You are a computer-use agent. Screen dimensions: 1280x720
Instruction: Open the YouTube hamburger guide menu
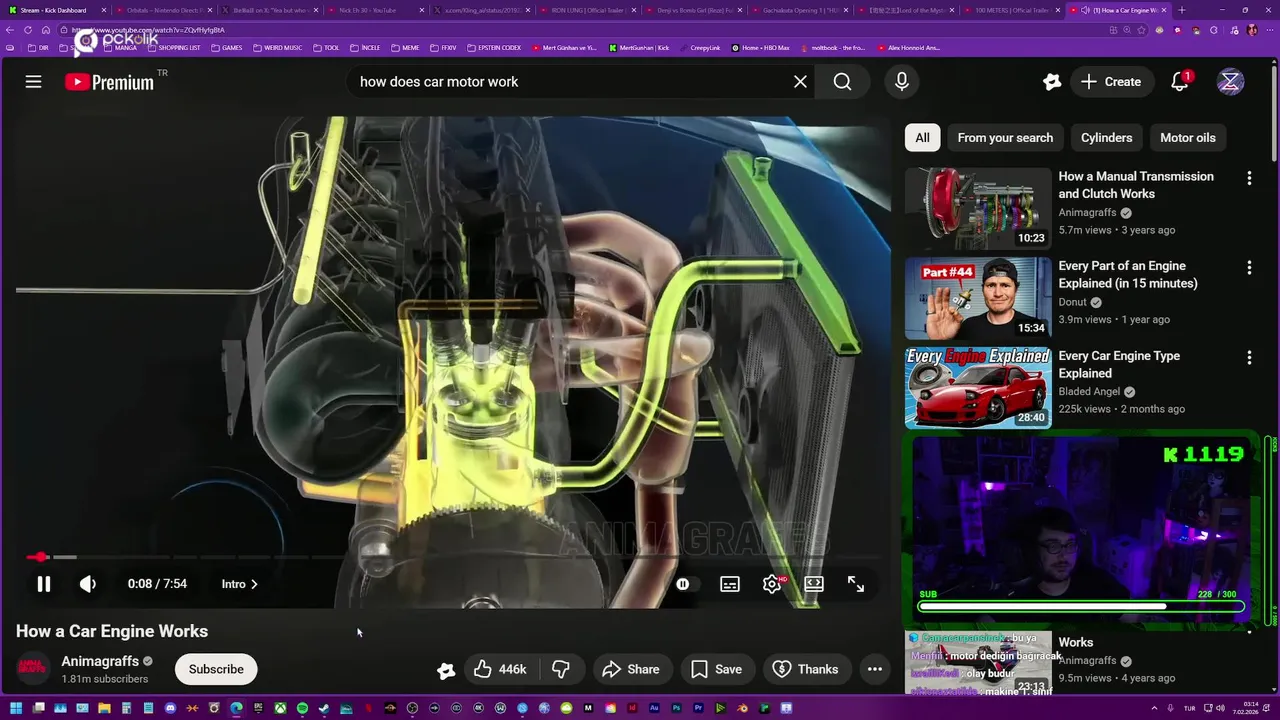(33, 82)
